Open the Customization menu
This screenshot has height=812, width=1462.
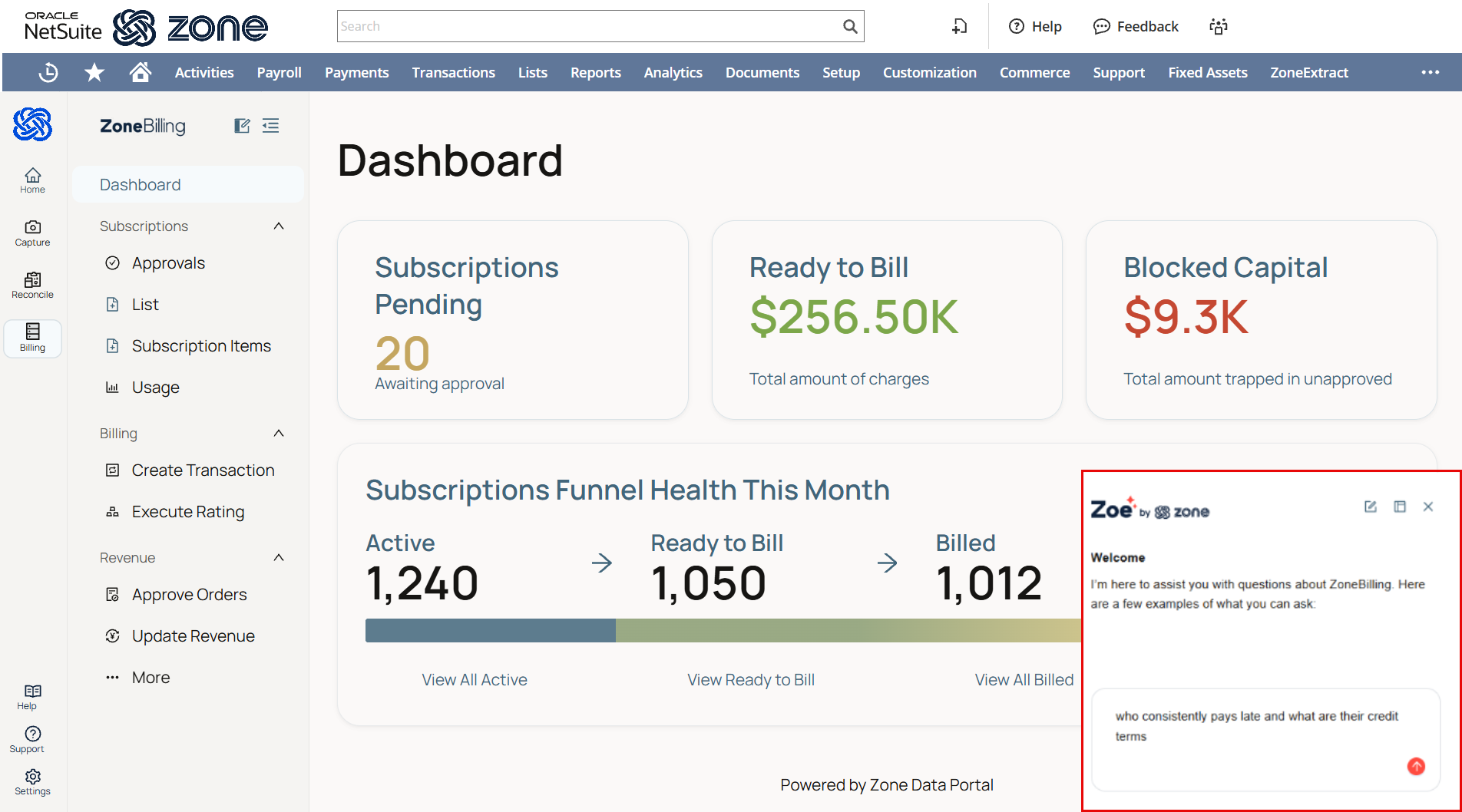click(929, 72)
